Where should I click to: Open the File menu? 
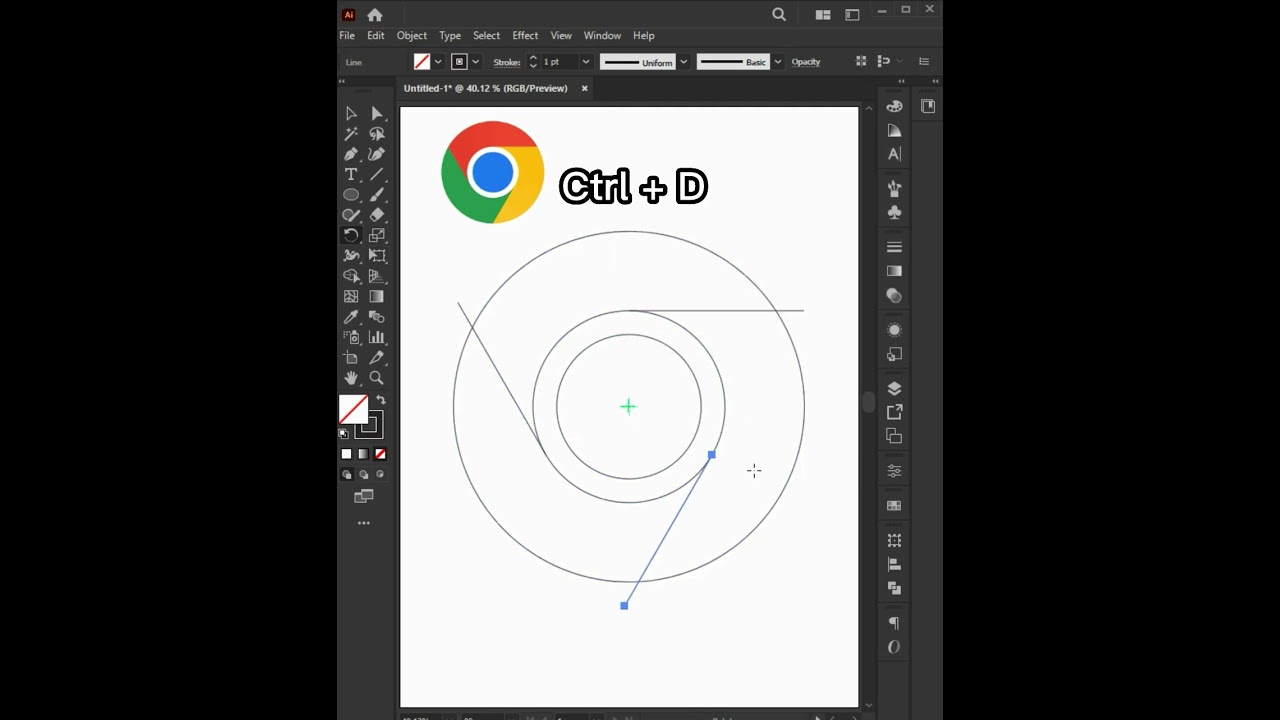[x=347, y=35]
